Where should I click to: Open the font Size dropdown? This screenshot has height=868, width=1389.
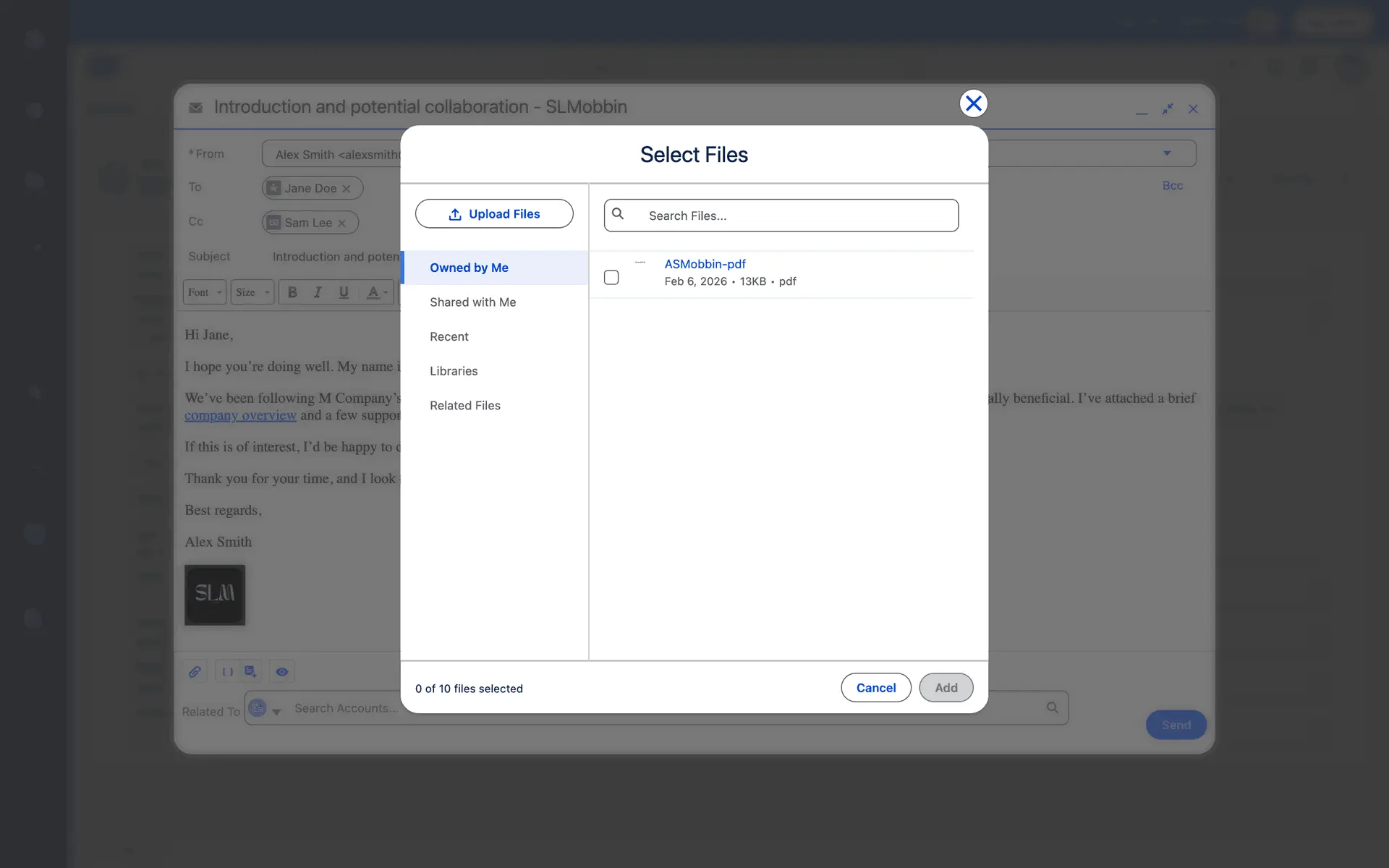[x=252, y=292]
